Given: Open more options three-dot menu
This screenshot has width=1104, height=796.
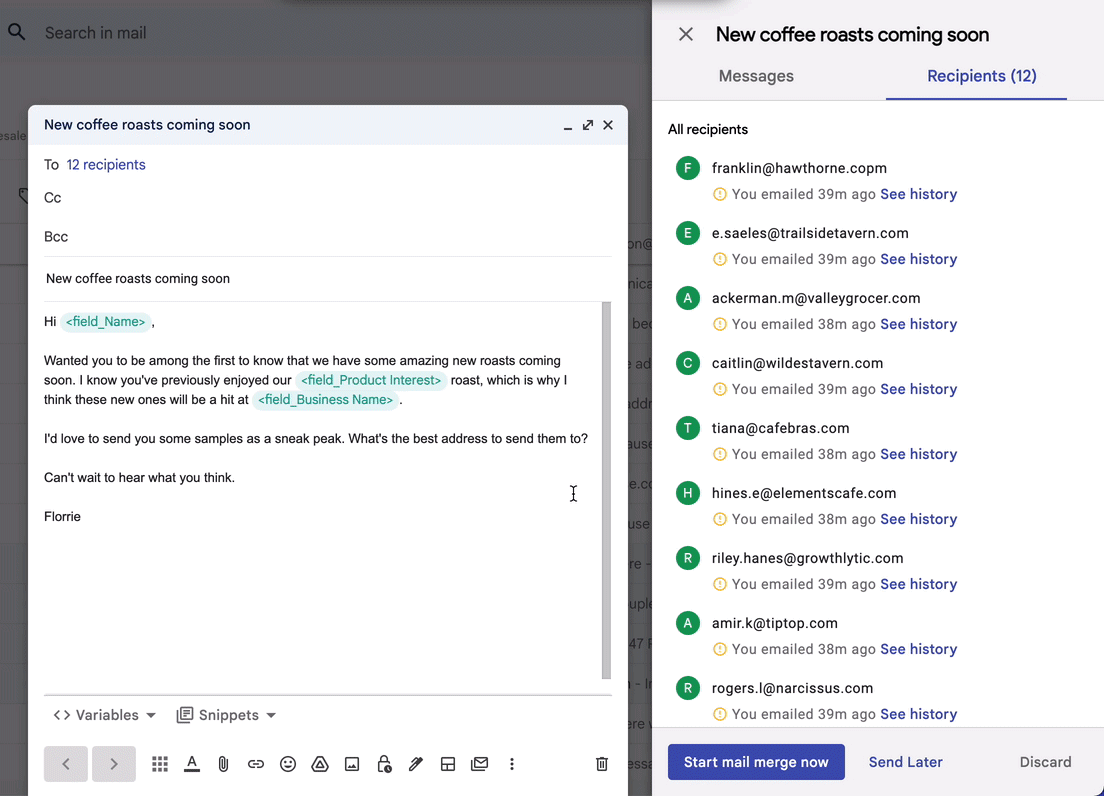Looking at the screenshot, I should [512, 764].
